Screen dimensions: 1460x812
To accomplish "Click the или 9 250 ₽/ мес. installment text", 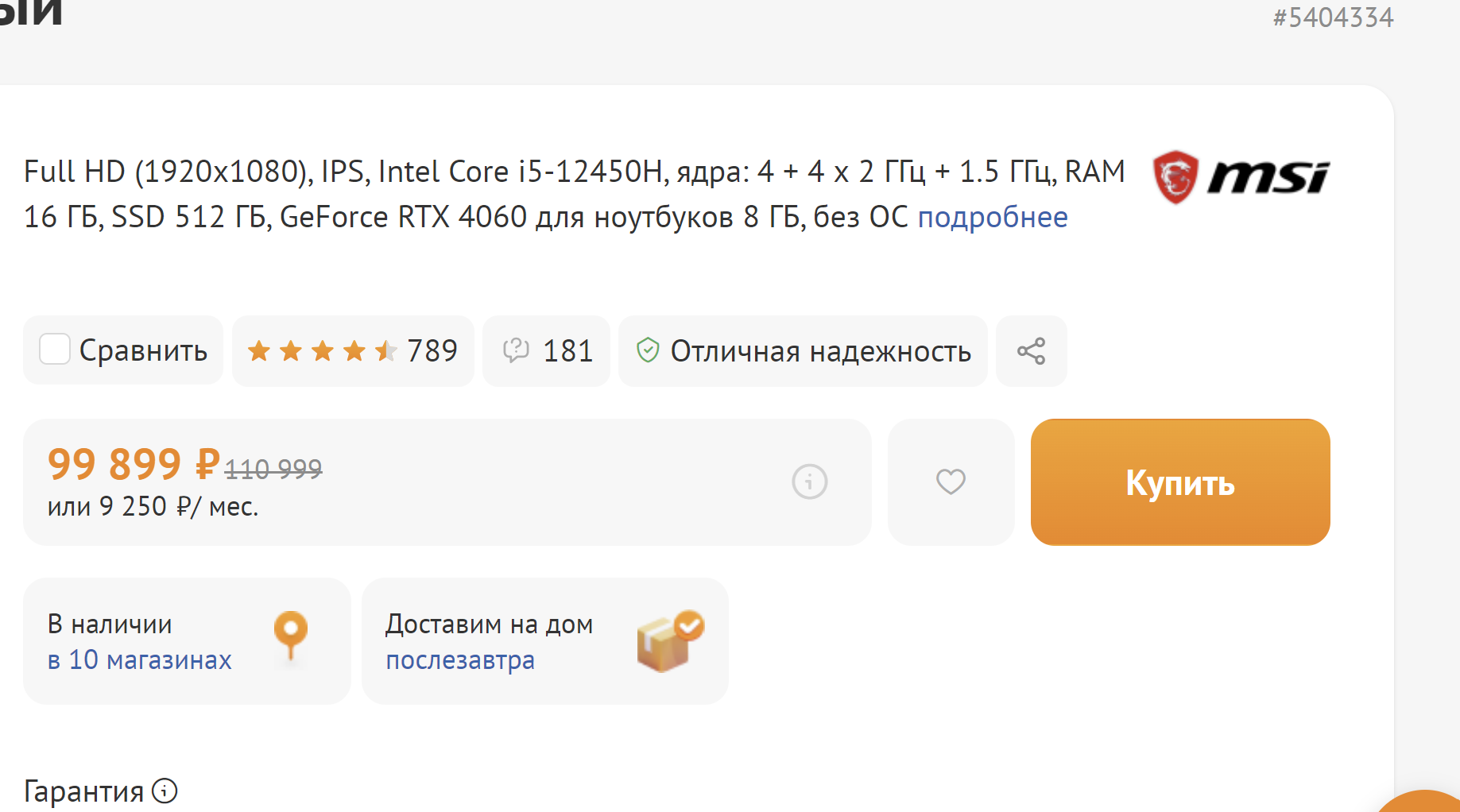I will click(x=153, y=506).
